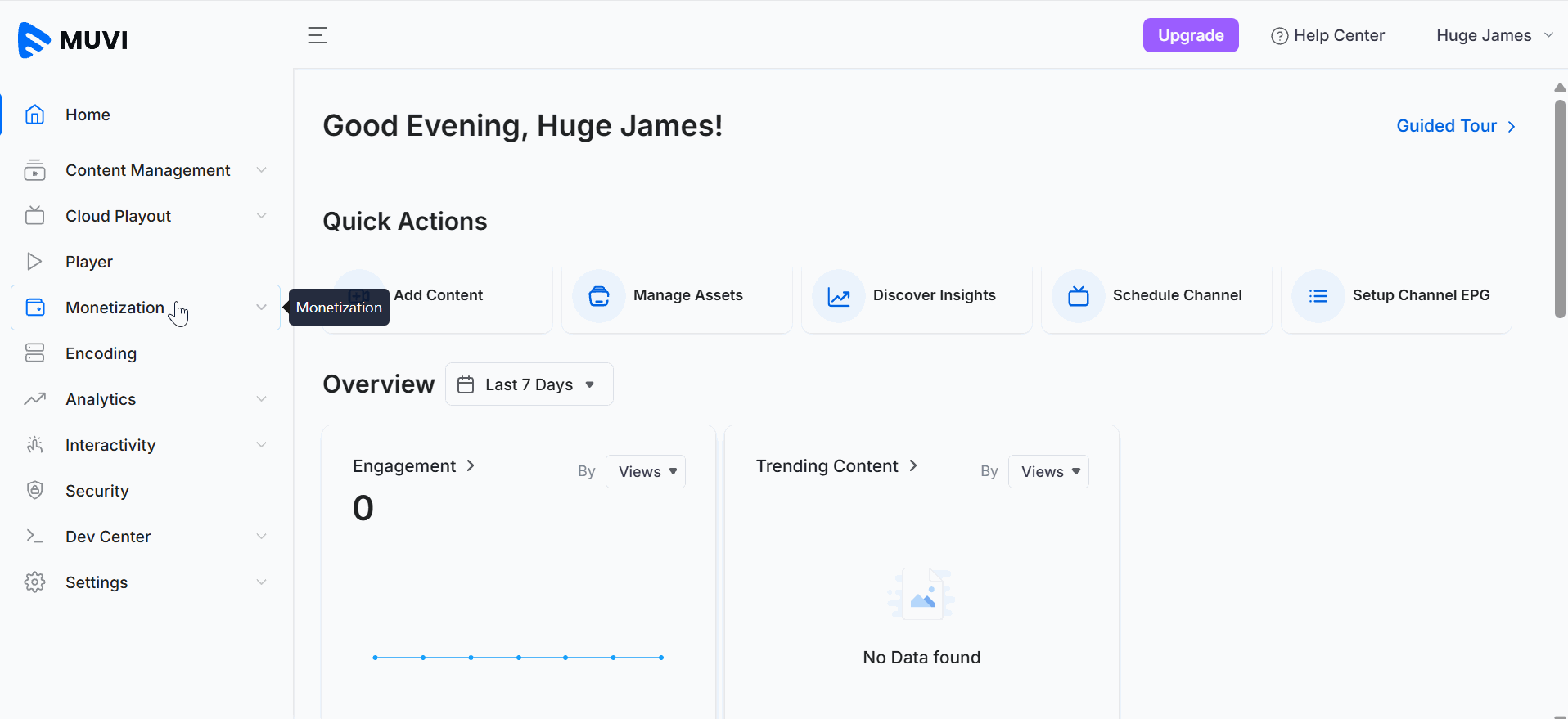Click the Player play icon in sidebar
This screenshot has height=719, width=1568.
tap(34, 262)
